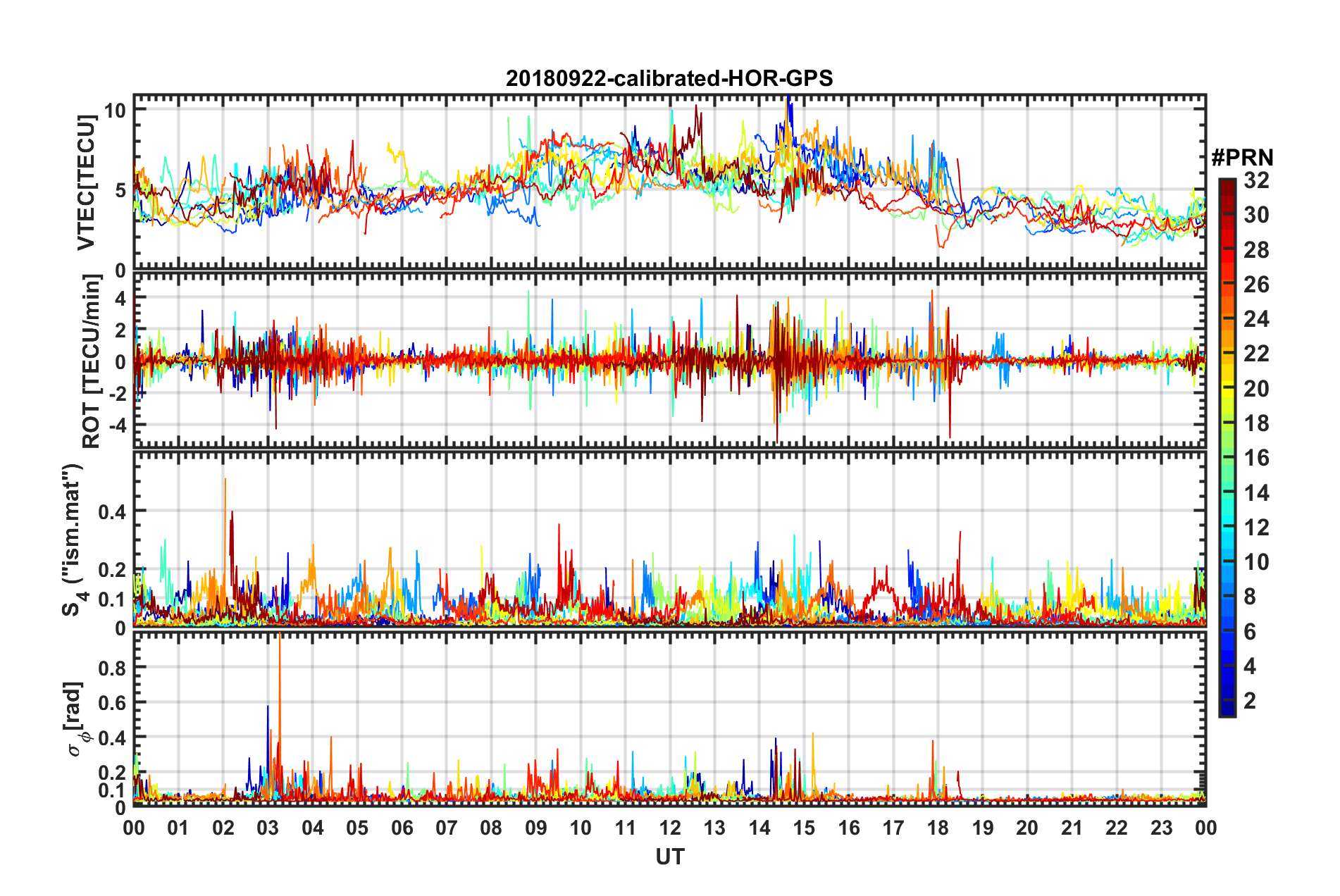
Task: Click x-axis tick label 23
Action: tap(1161, 828)
